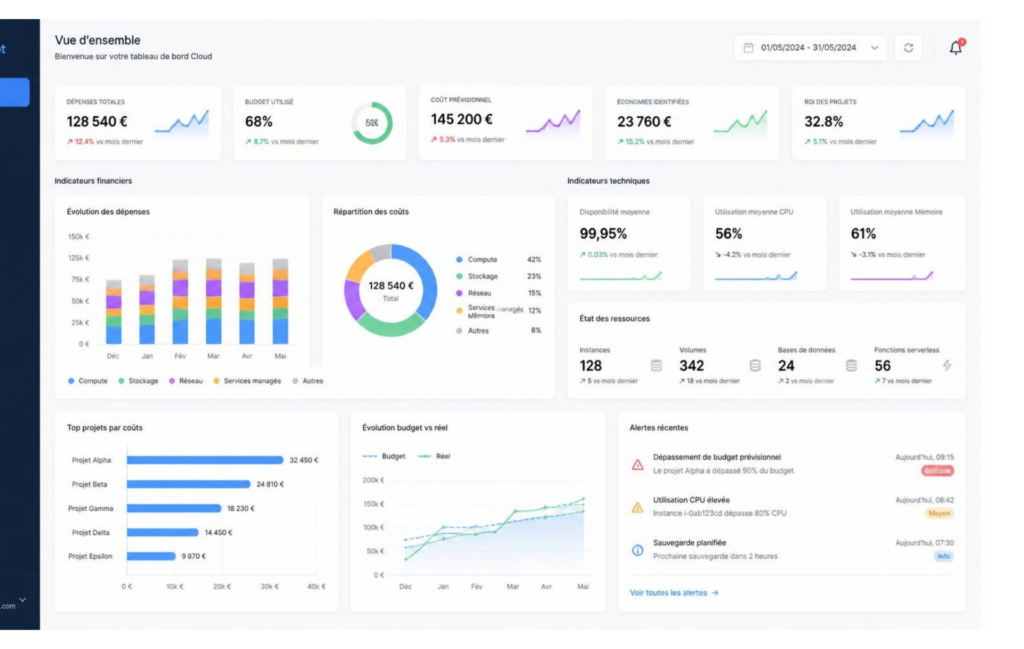Toggle Réseau series in the bar chart legend
Screen dimensions: 1024x649
pos(186,381)
